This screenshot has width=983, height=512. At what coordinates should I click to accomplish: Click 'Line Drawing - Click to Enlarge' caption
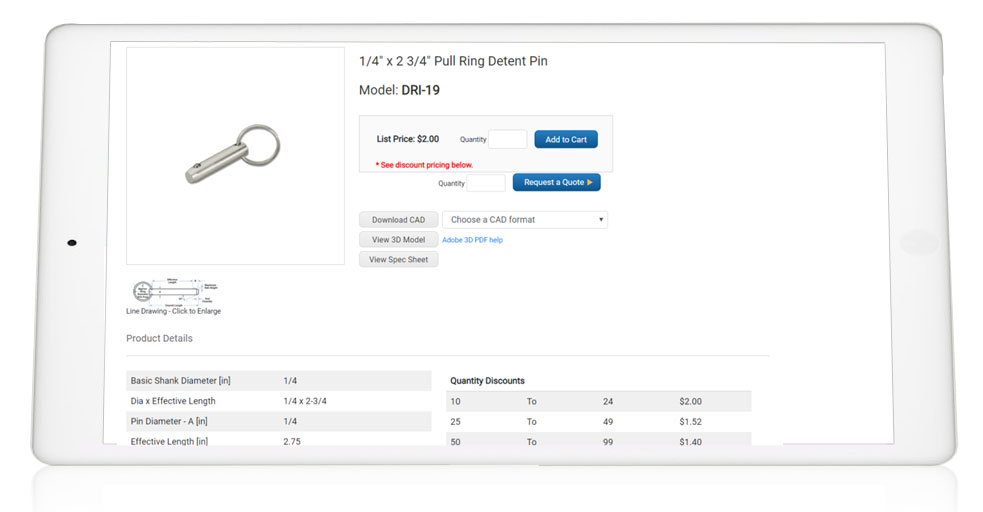tap(174, 311)
